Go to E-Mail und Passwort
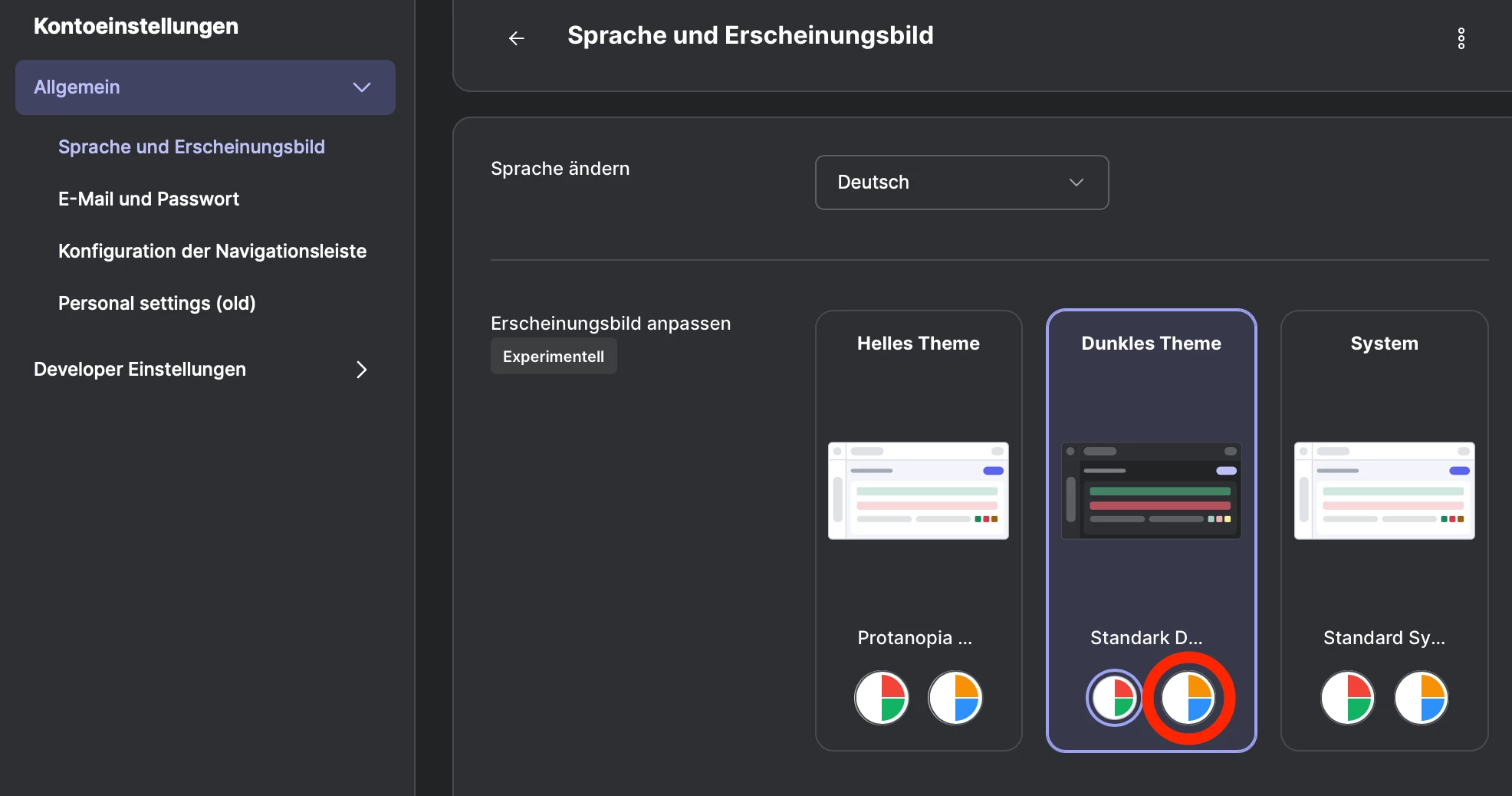Viewport: 1512px width, 796px height. pos(149,199)
